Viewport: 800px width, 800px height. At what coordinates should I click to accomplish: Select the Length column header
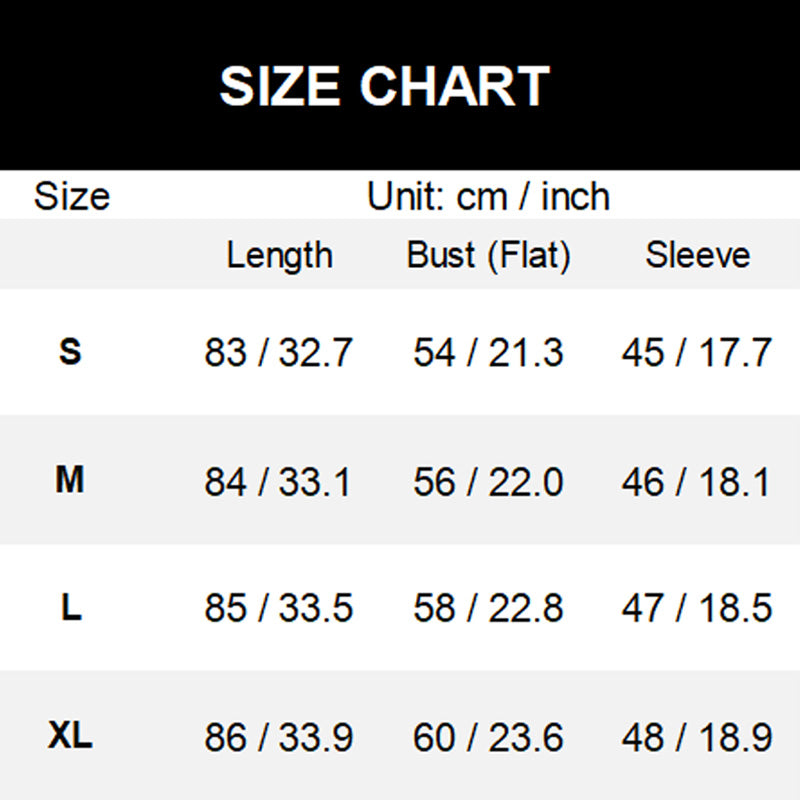click(279, 255)
